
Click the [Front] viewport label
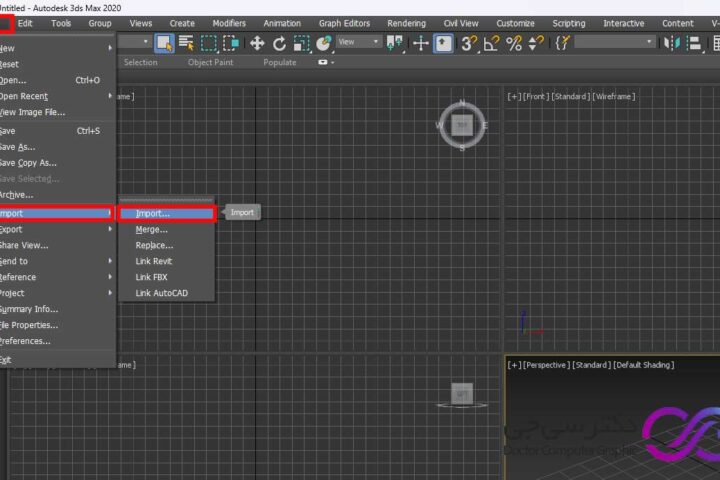coord(536,96)
